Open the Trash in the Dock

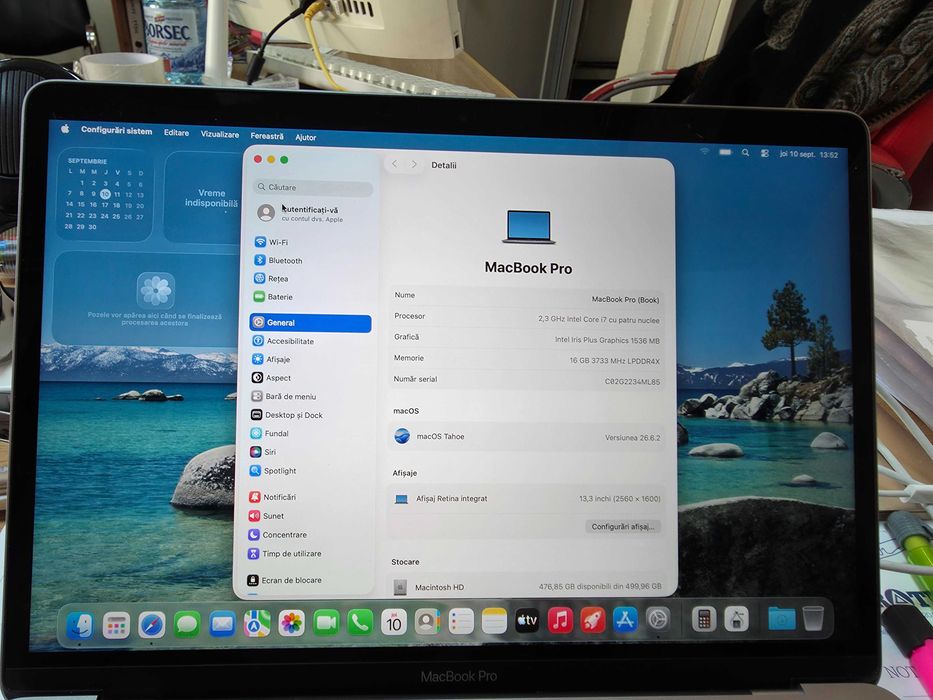click(813, 618)
